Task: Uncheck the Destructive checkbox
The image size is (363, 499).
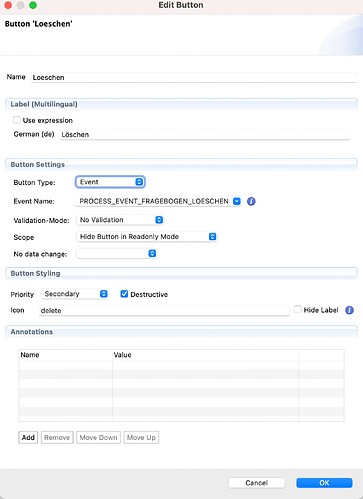Action: coord(124,294)
